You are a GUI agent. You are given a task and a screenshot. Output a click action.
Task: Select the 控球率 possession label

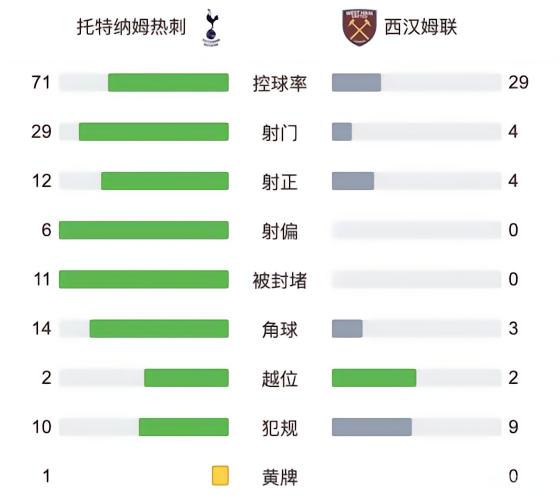[280, 83]
